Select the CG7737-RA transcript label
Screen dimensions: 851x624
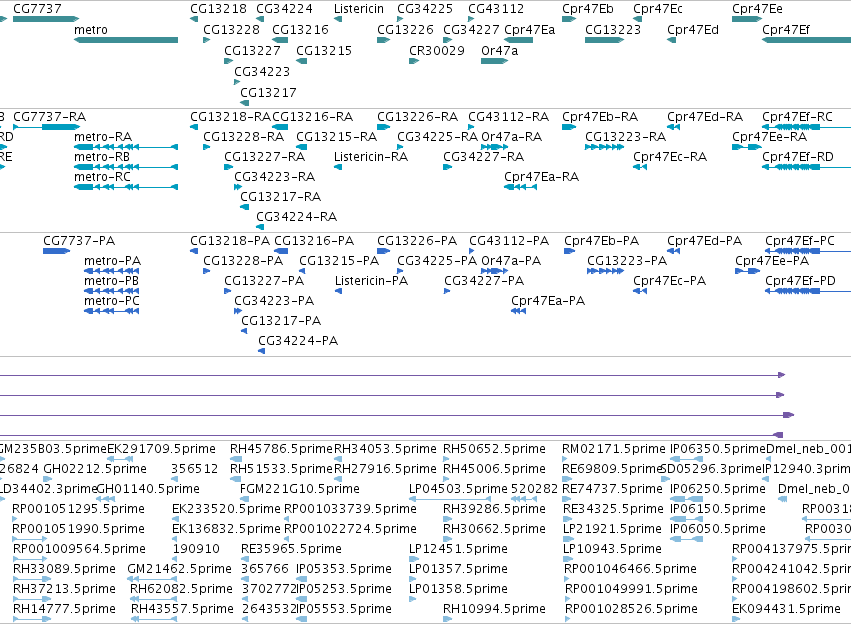49,117
